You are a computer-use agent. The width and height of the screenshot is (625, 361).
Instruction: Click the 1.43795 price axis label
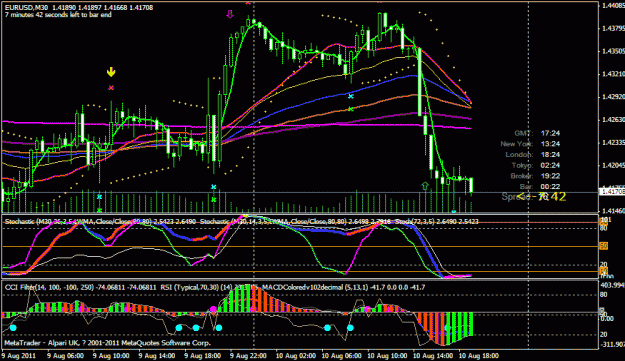pos(613,28)
